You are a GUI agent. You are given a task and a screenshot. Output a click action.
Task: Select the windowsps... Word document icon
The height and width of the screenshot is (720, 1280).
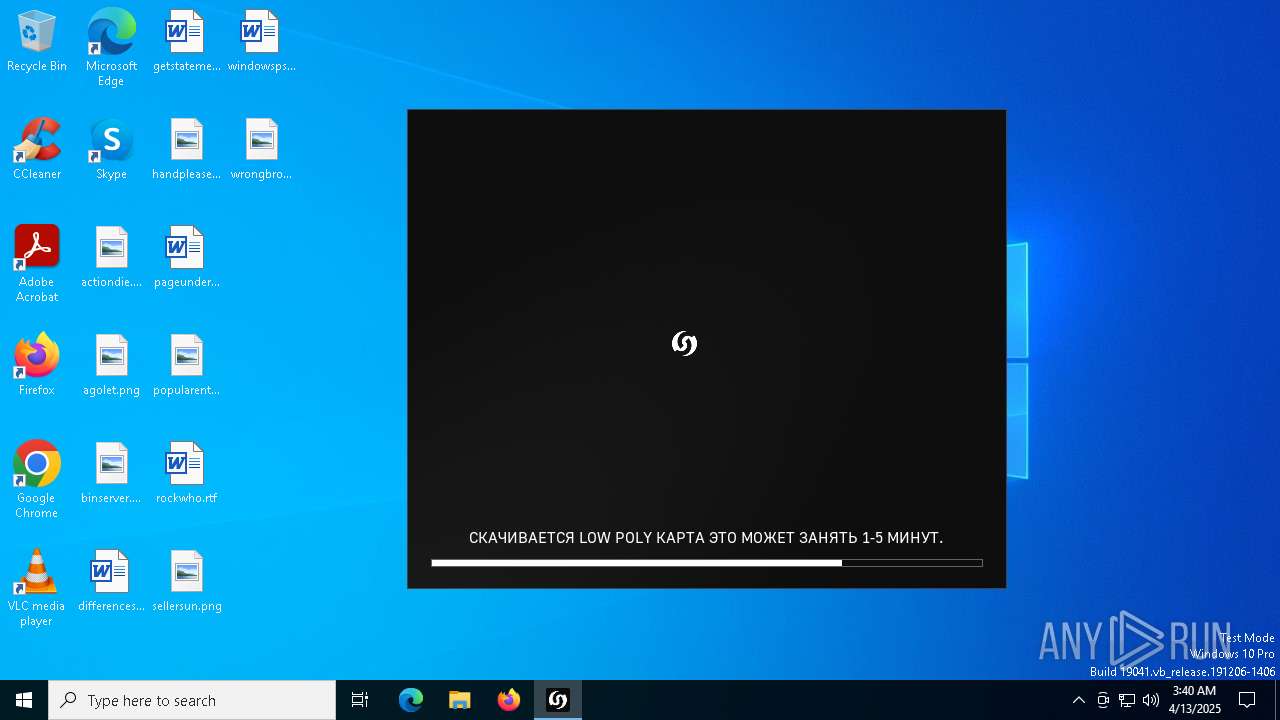(x=261, y=41)
